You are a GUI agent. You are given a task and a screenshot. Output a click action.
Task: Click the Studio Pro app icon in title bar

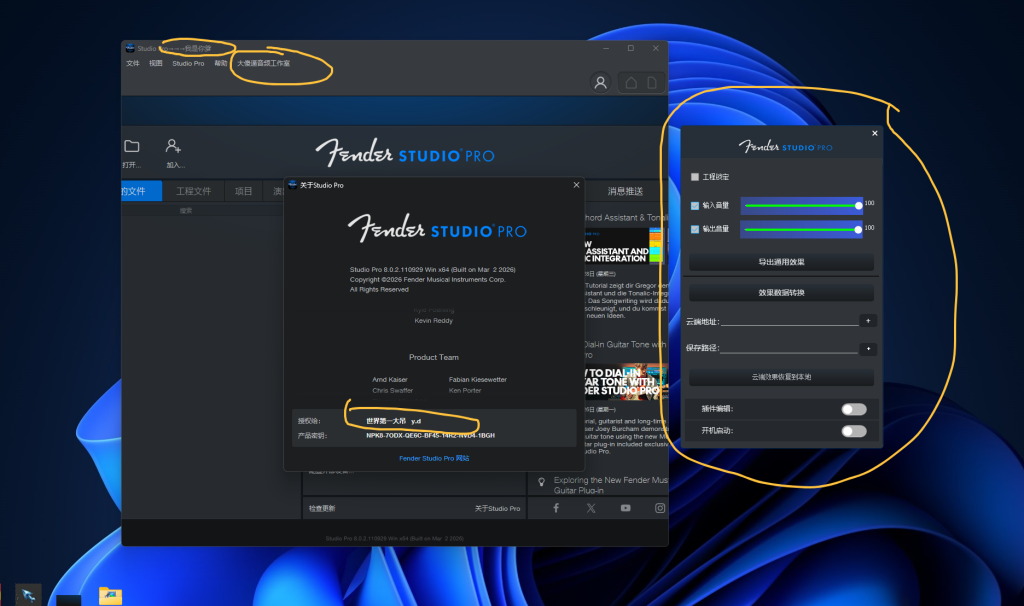pyautogui.click(x=130, y=48)
